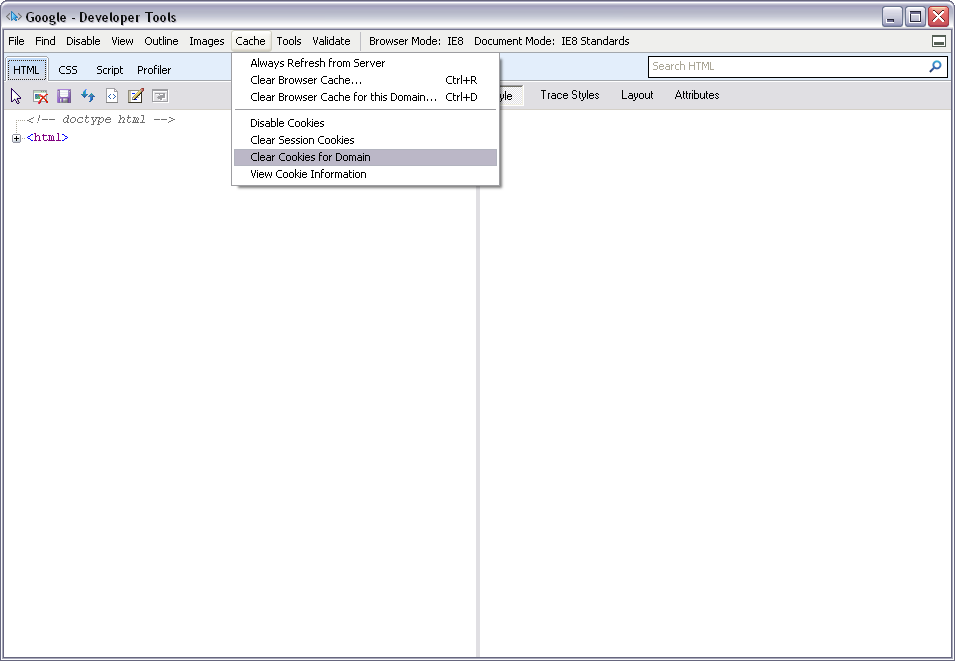
Task: Enable Always Refresh from Server
Action: (315, 63)
